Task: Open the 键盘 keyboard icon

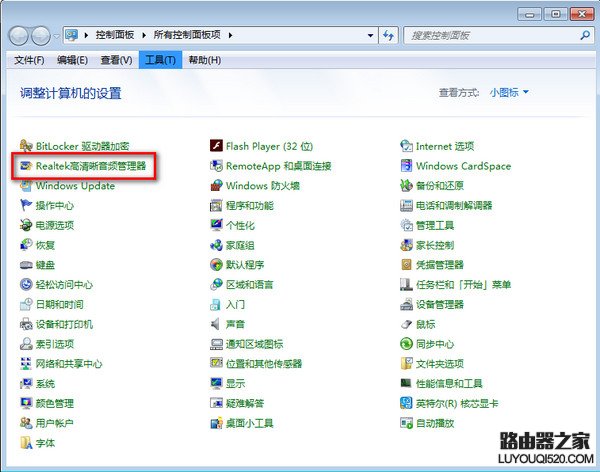Action: [26, 265]
